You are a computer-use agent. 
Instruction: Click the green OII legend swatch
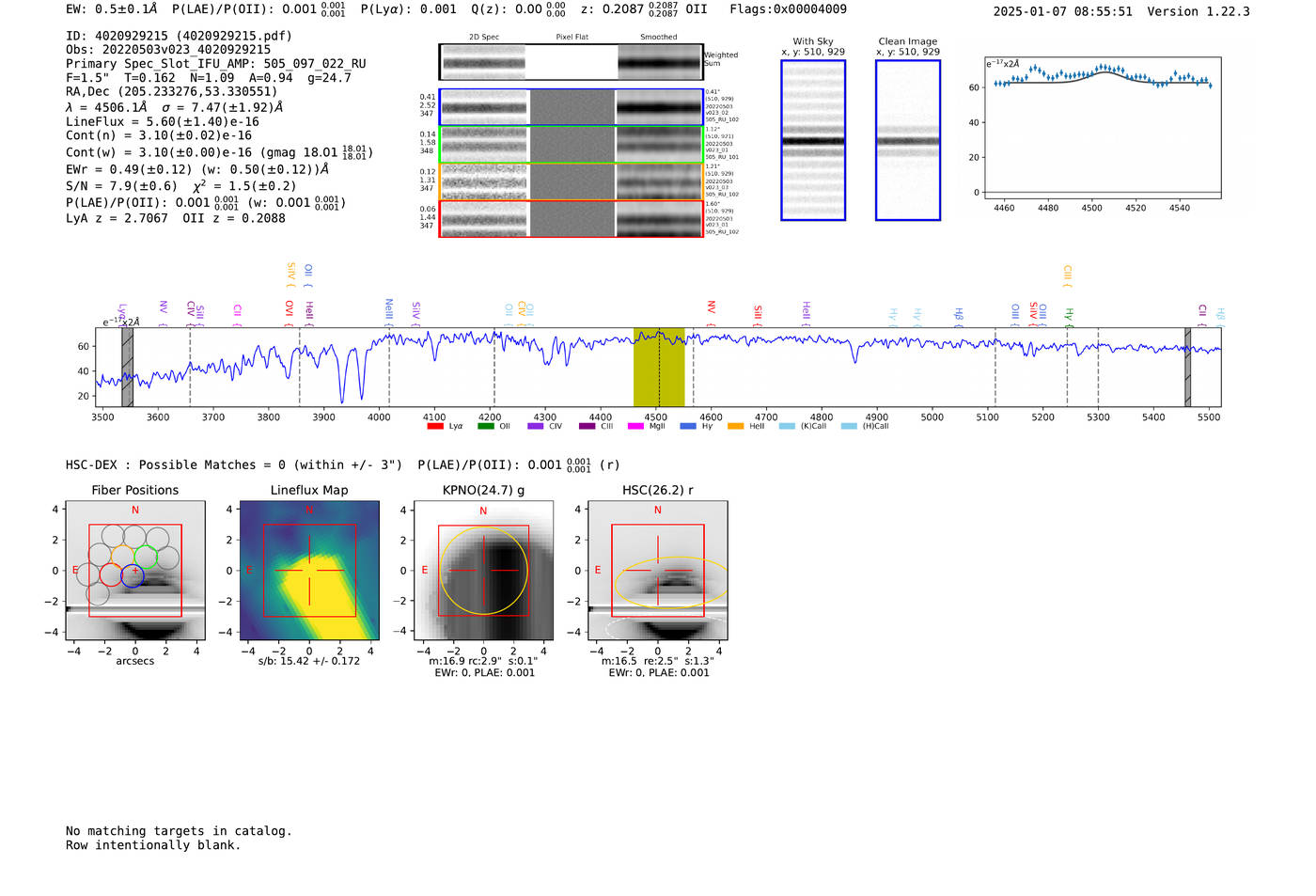[x=485, y=426]
